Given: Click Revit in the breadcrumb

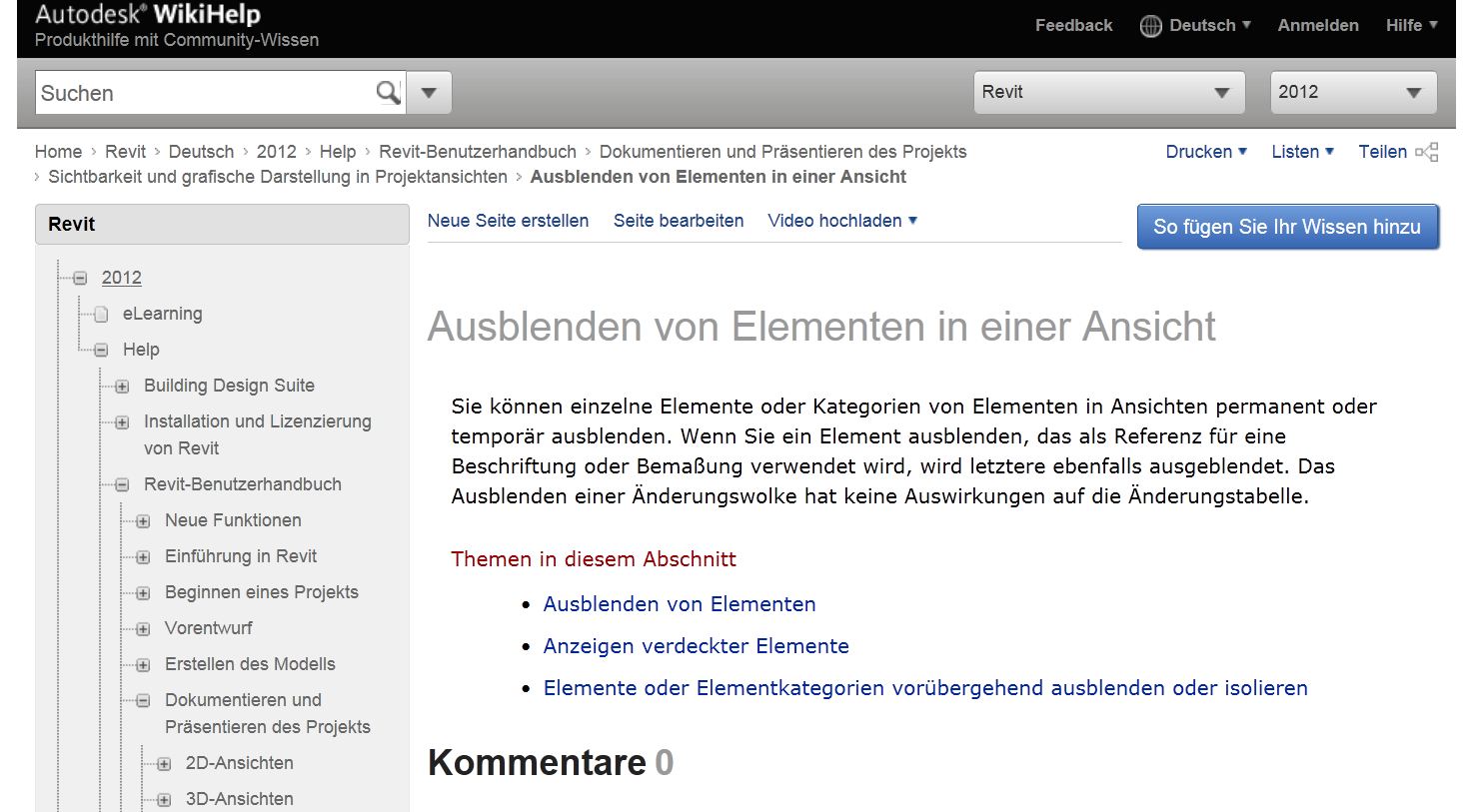Looking at the screenshot, I should (125, 152).
